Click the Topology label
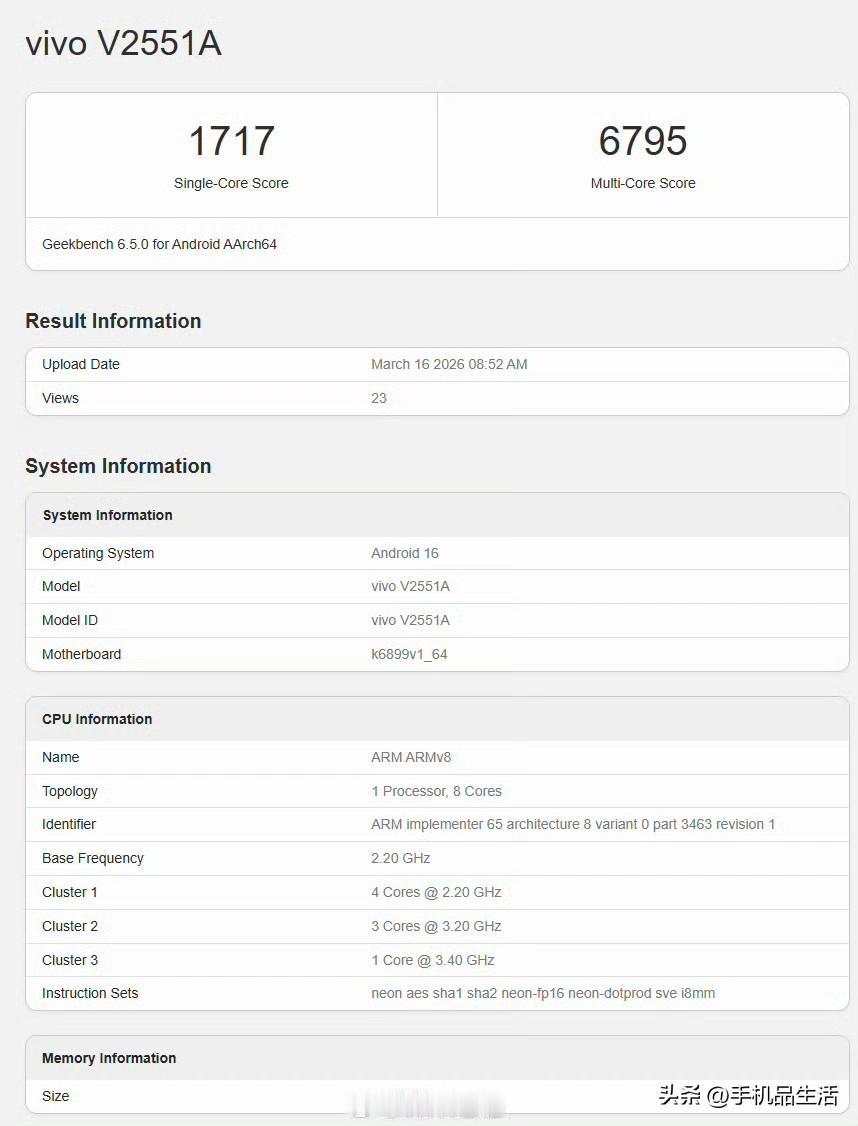 pyautogui.click(x=70, y=791)
